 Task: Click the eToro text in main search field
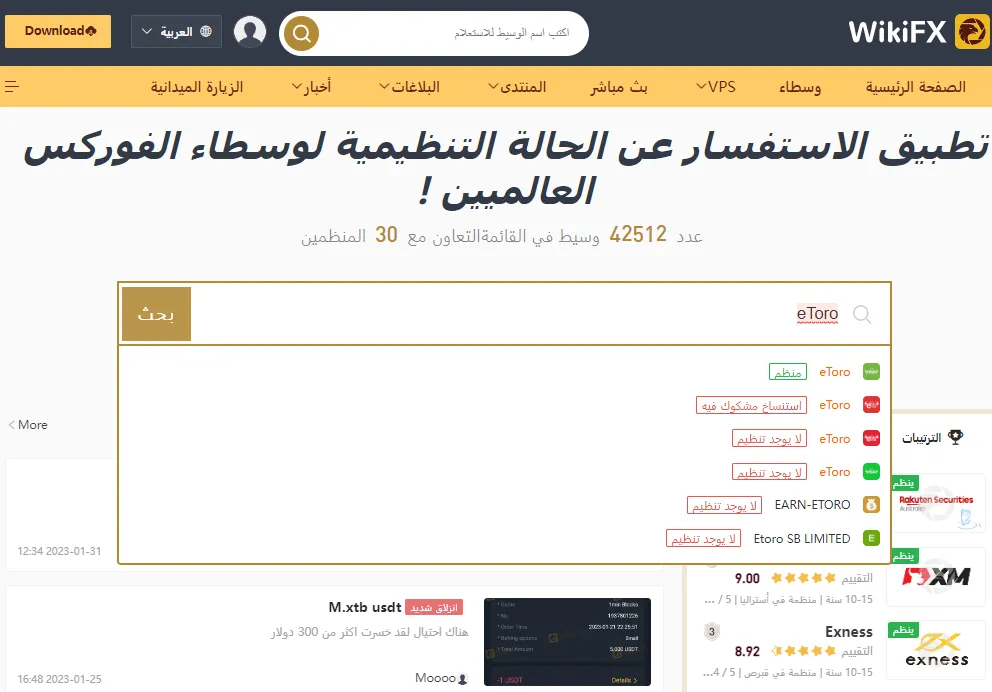click(x=817, y=314)
